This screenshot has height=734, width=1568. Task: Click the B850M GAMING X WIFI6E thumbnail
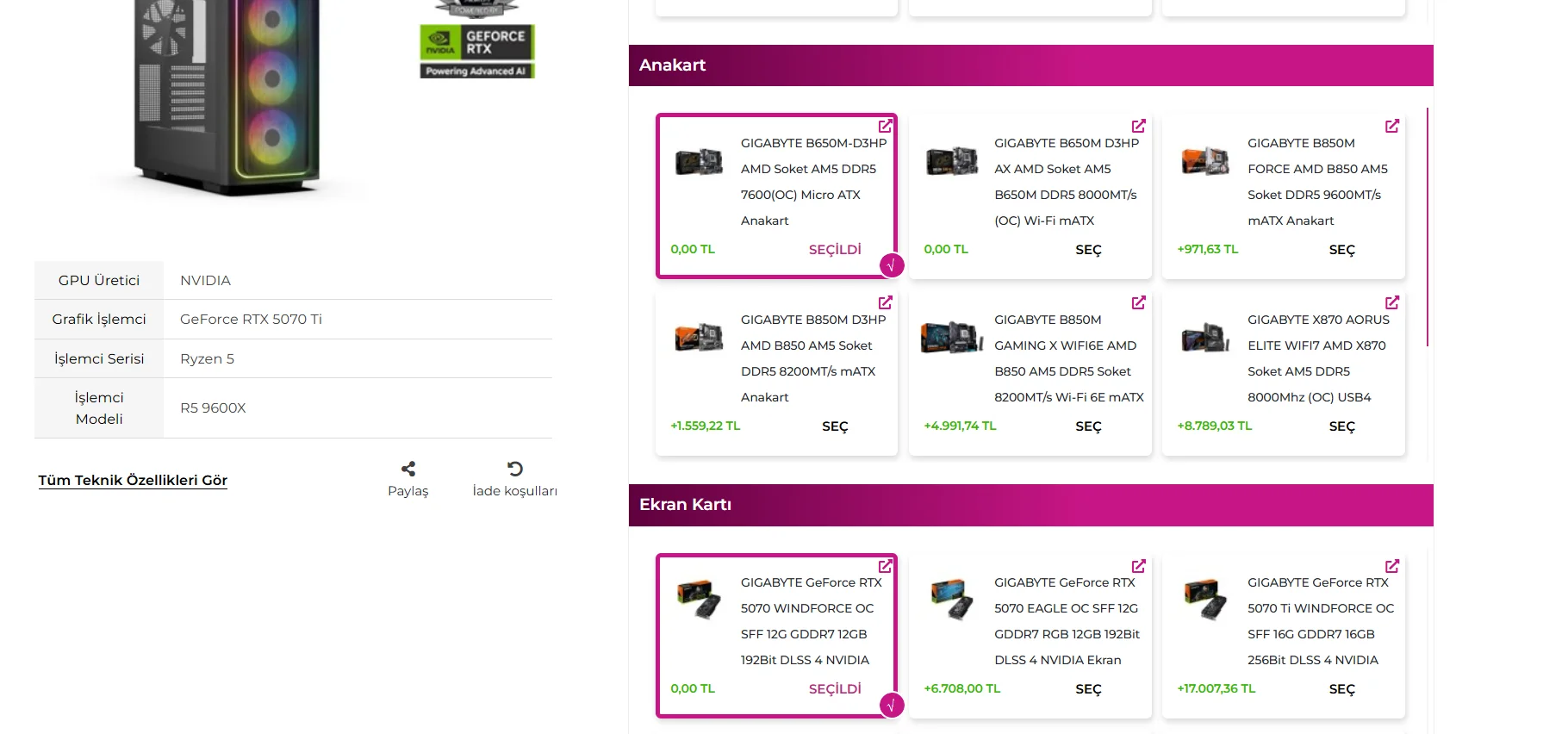point(952,338)
